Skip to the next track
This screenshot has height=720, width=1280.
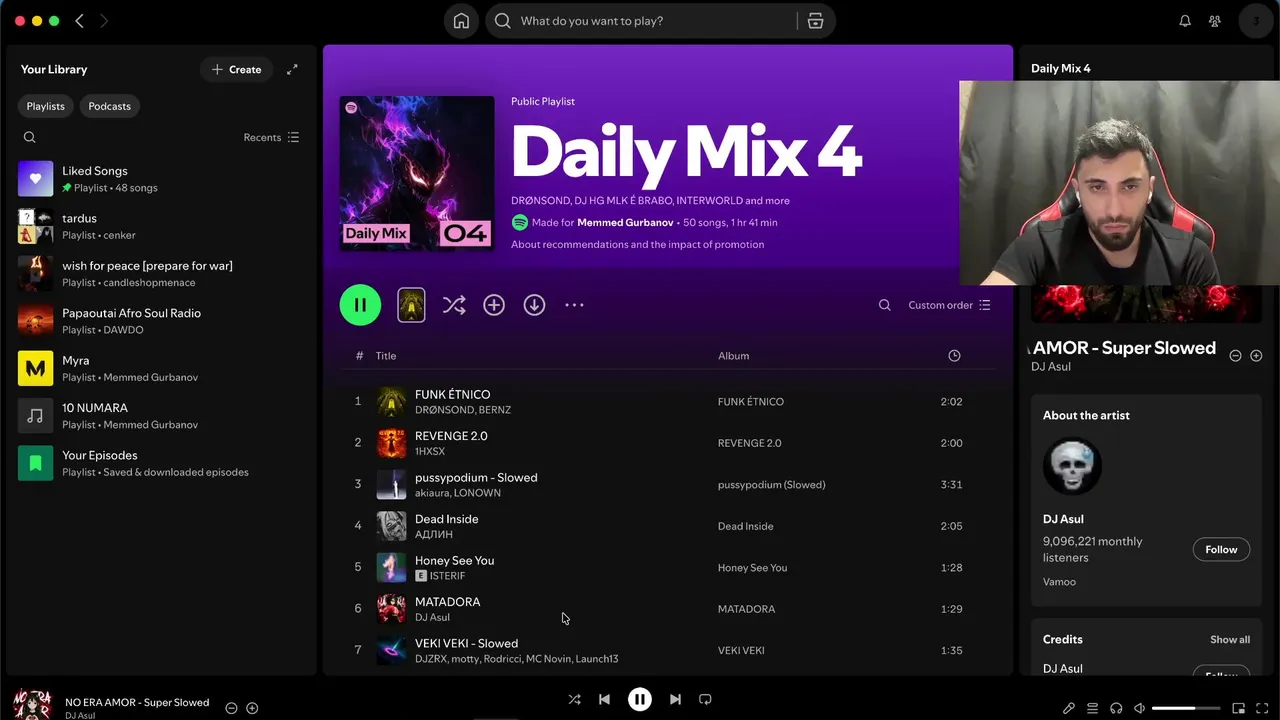pyautogui.click(x=675, y=700)
